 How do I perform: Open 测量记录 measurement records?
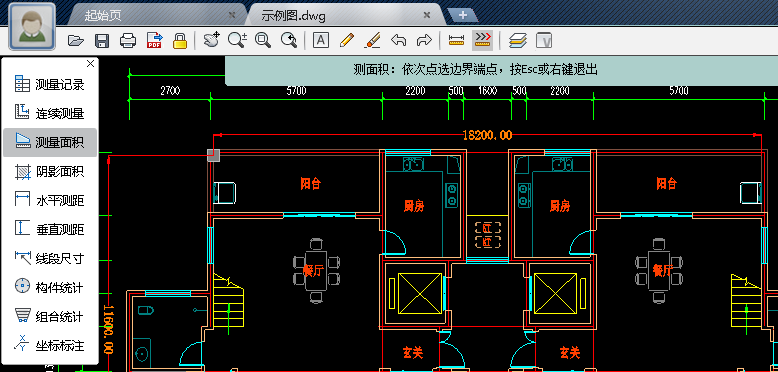[x=50, y=85]
